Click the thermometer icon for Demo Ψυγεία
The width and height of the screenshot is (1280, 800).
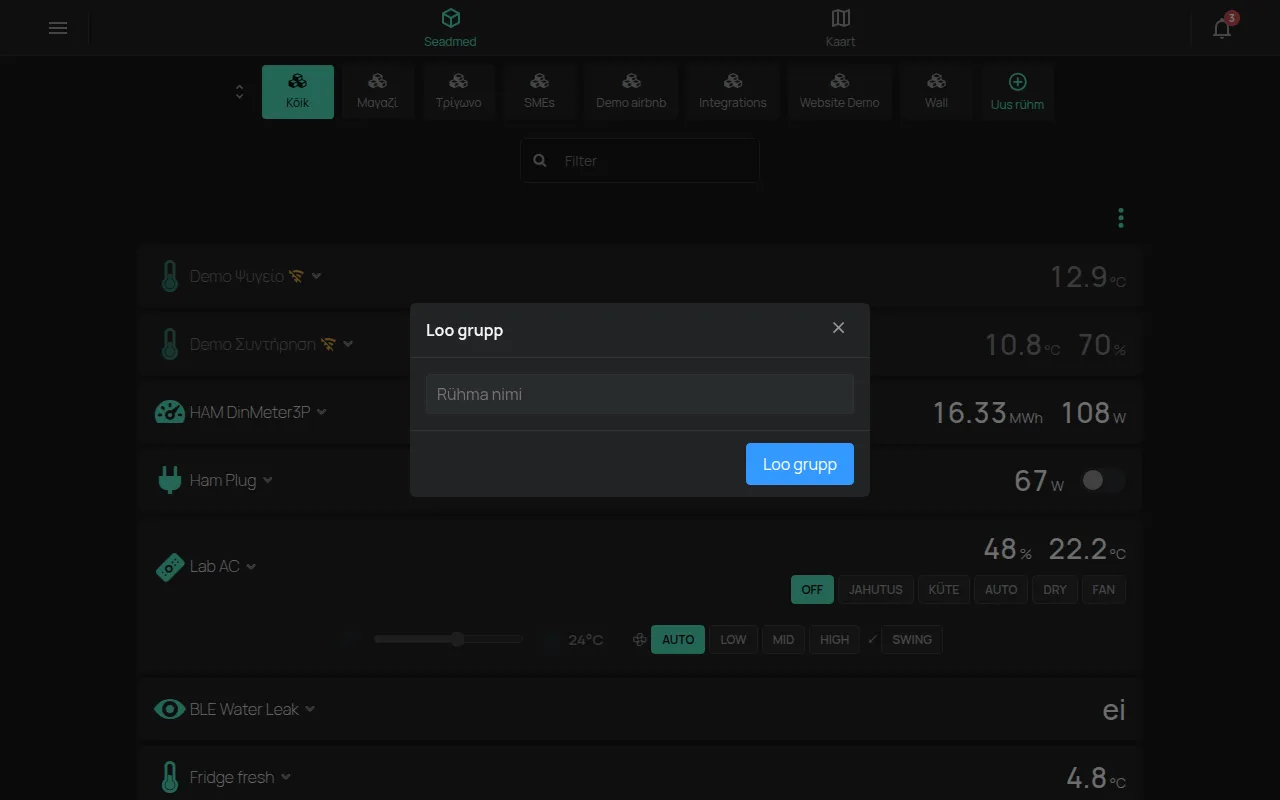170,276
